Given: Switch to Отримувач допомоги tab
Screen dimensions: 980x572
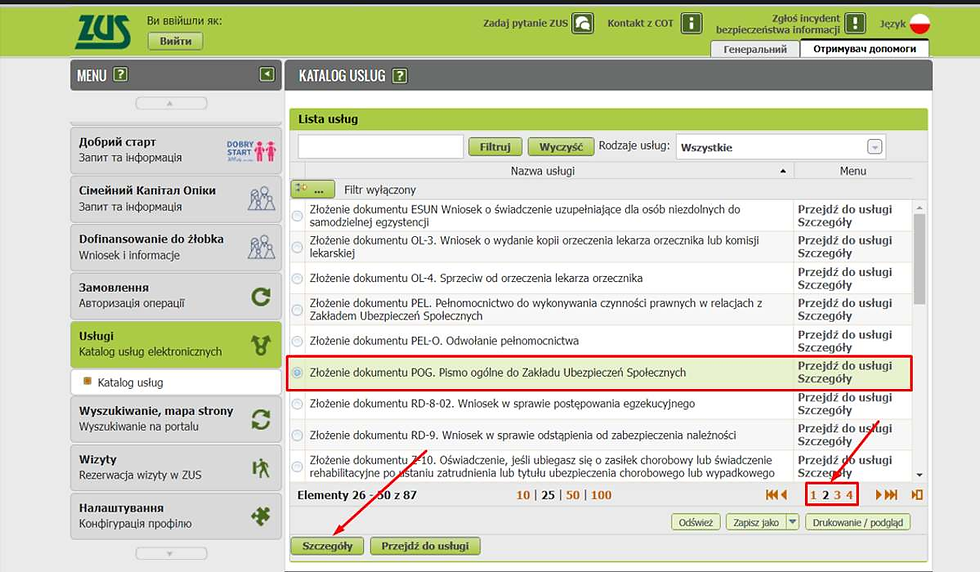Looking at the screenshot, I should tap(864, 49).
